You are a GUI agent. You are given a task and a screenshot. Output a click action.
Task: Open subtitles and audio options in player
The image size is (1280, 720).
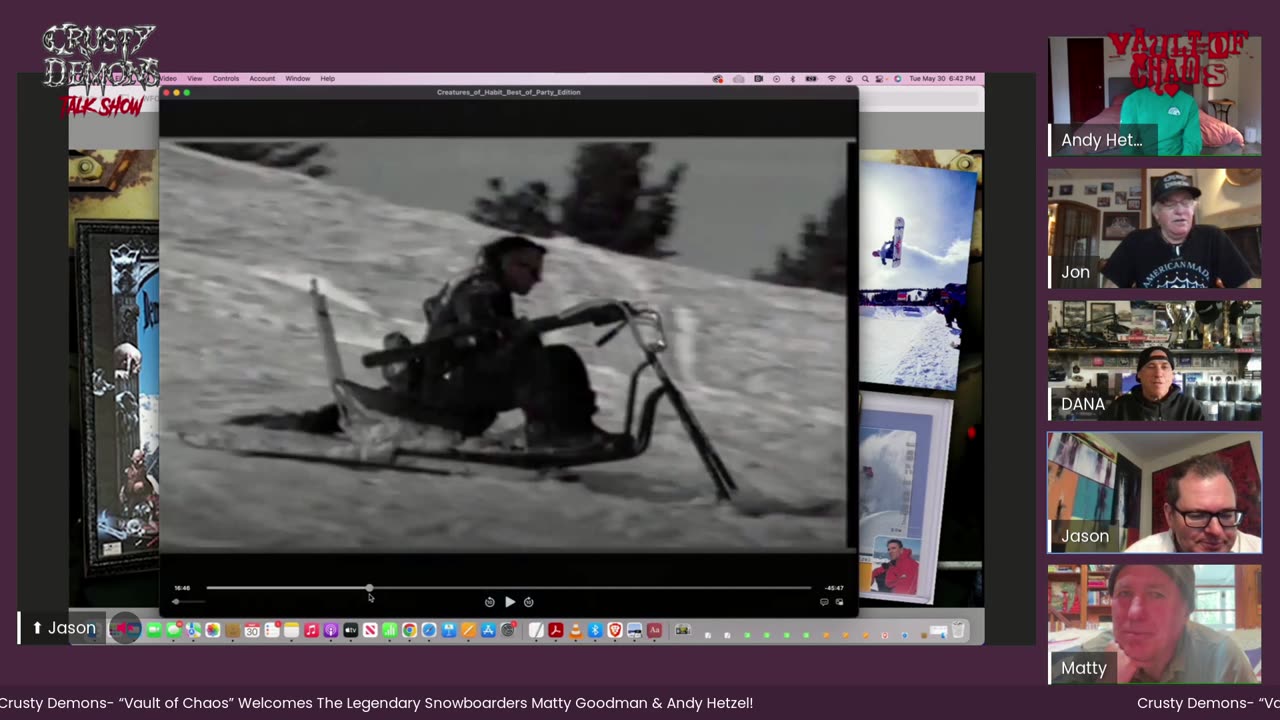click(x=824, y=602)
